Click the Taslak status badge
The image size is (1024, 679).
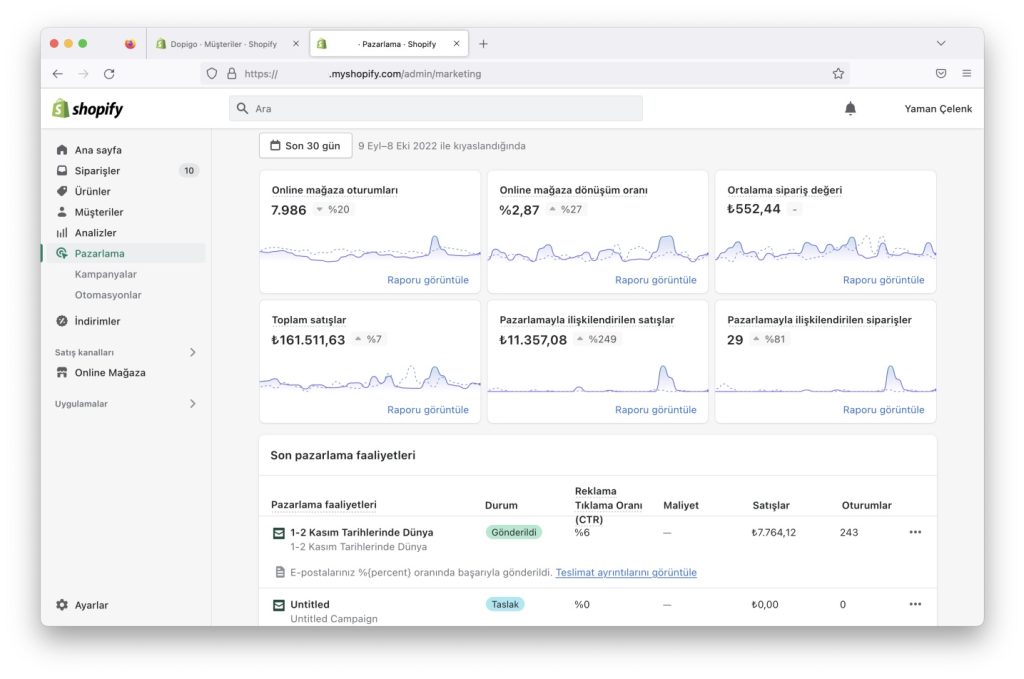[x=505, y=604]
